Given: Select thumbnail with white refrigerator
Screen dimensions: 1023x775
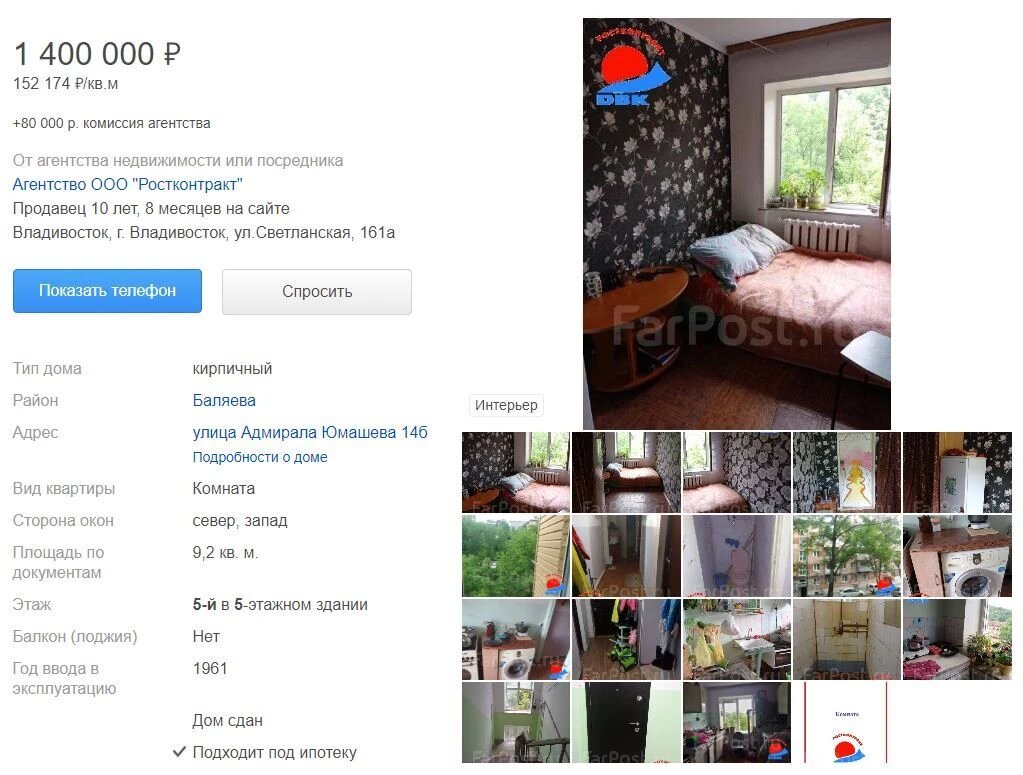Looking at the screenshot, I should (x=957, y=472).
